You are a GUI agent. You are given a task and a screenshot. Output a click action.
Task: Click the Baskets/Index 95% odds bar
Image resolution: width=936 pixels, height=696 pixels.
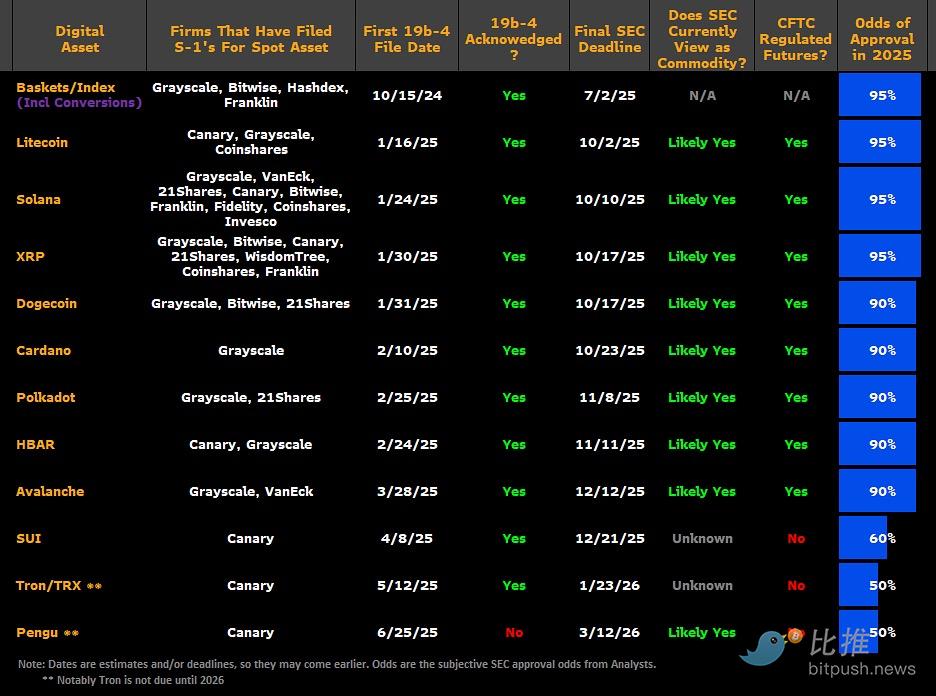[x=879, y=95]
